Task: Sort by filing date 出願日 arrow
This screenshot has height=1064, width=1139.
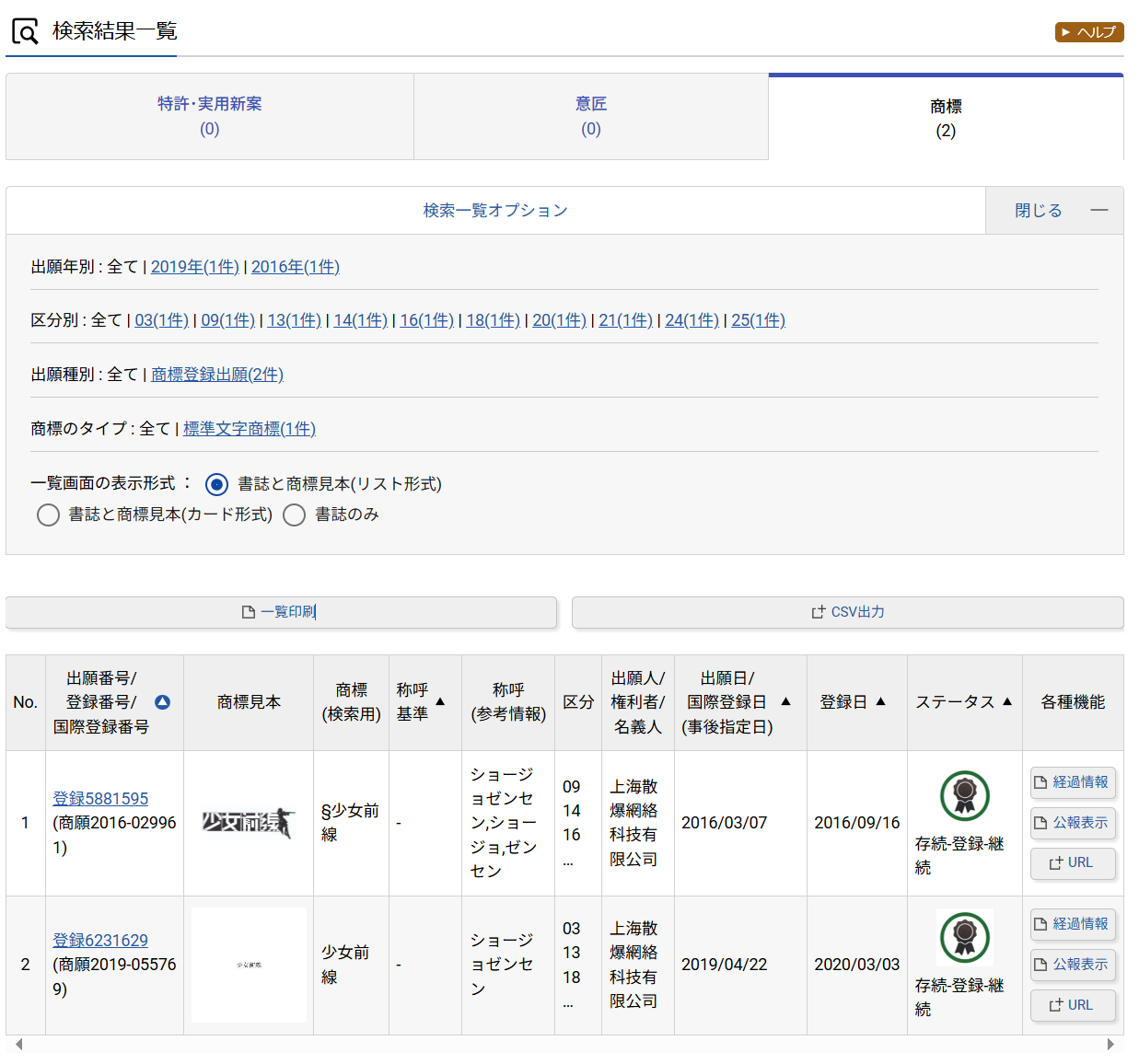Action: click(785, 701)
